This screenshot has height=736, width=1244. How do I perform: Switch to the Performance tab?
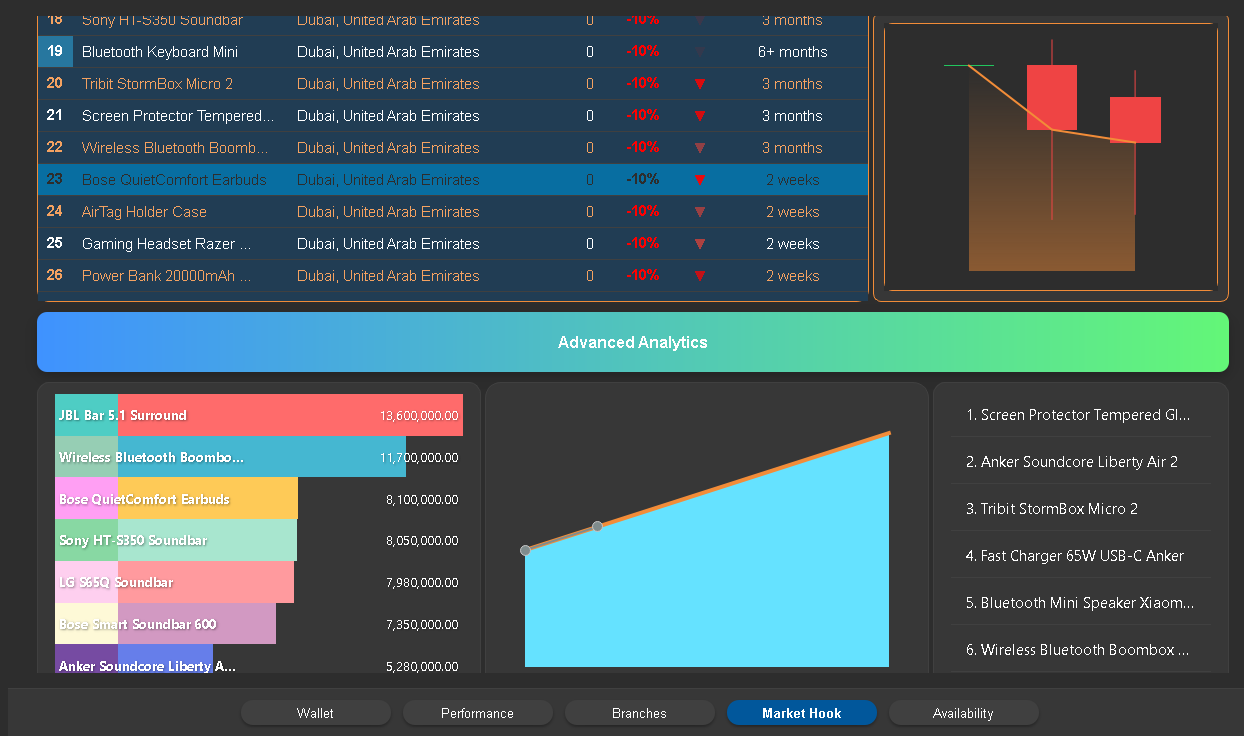tap(478, 713)
